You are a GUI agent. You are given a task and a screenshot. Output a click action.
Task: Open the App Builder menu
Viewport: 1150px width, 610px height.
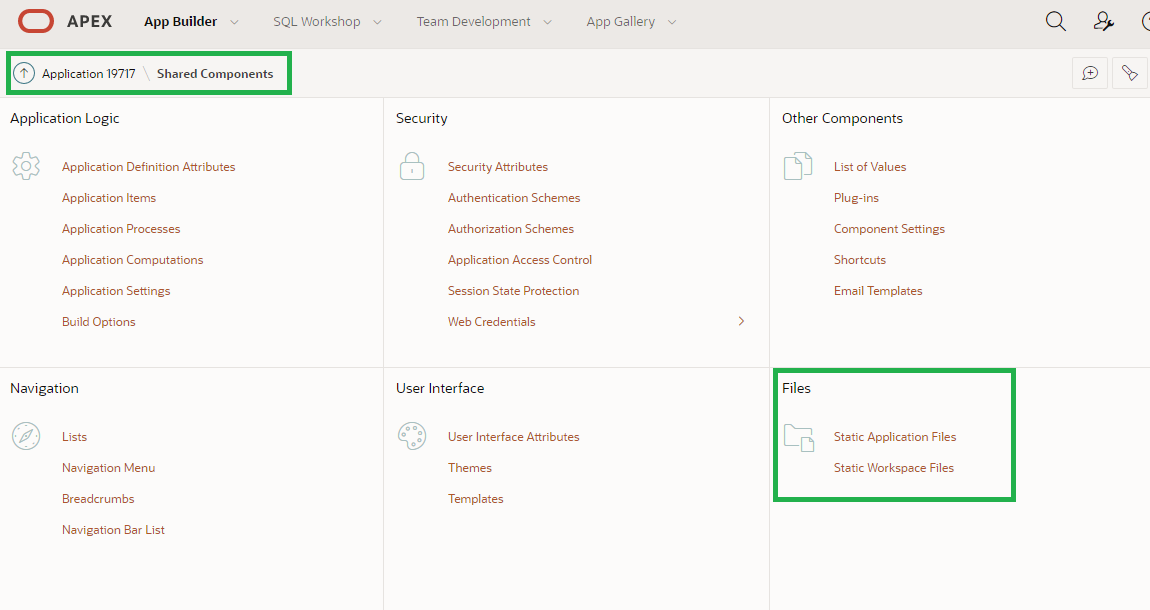[x=181, y=21]
